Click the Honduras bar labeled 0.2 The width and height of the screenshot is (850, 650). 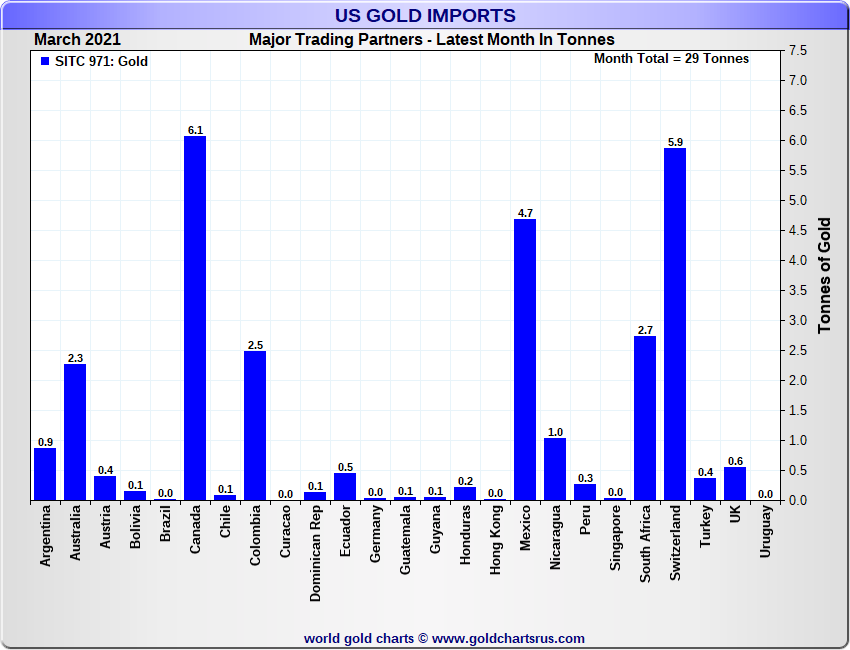click(x=465, y=494)
